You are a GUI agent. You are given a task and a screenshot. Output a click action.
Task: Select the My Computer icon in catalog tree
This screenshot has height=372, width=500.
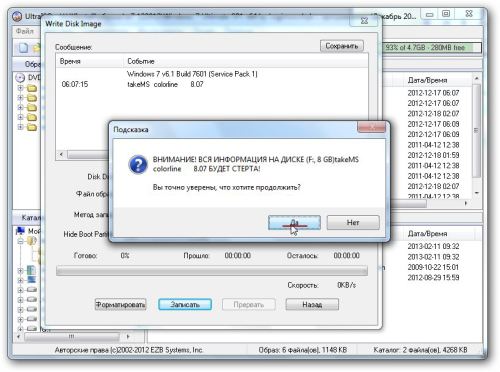pos(20,231)
